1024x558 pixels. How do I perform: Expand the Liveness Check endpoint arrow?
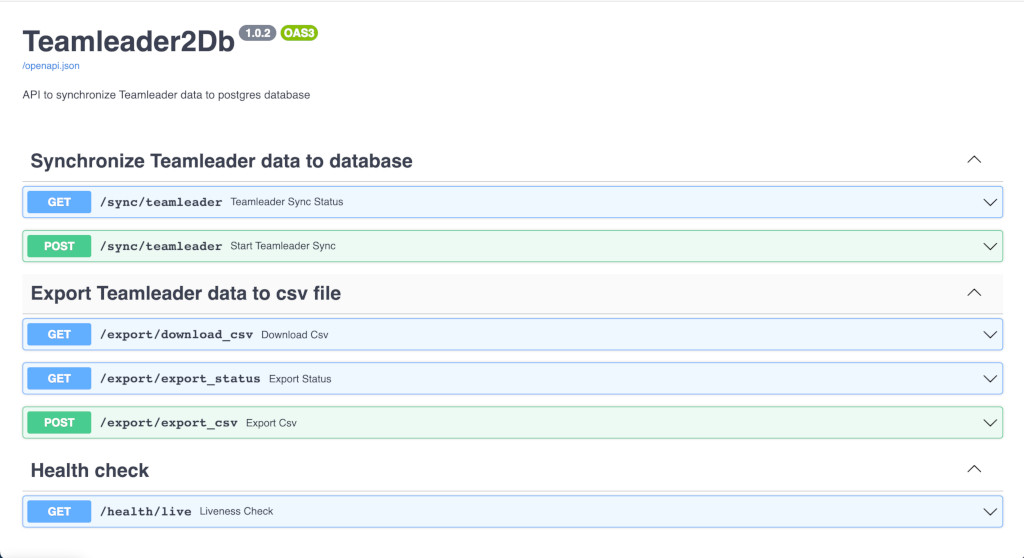click(x=990, y=512)
